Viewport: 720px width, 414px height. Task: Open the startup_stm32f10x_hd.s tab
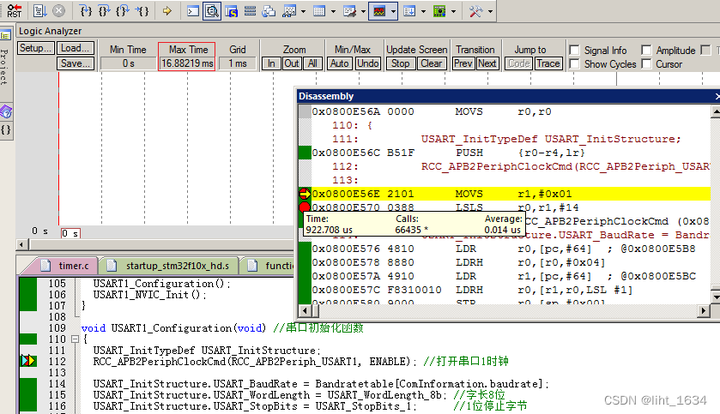click(176, 265)
